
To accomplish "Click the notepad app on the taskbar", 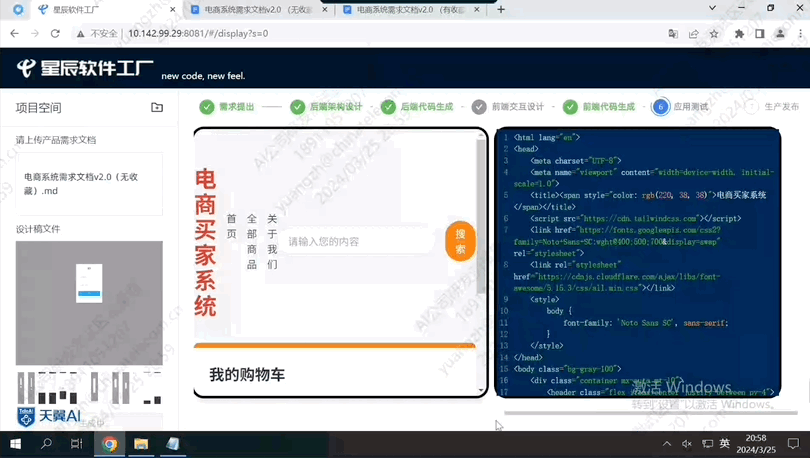I will point(173,444).
